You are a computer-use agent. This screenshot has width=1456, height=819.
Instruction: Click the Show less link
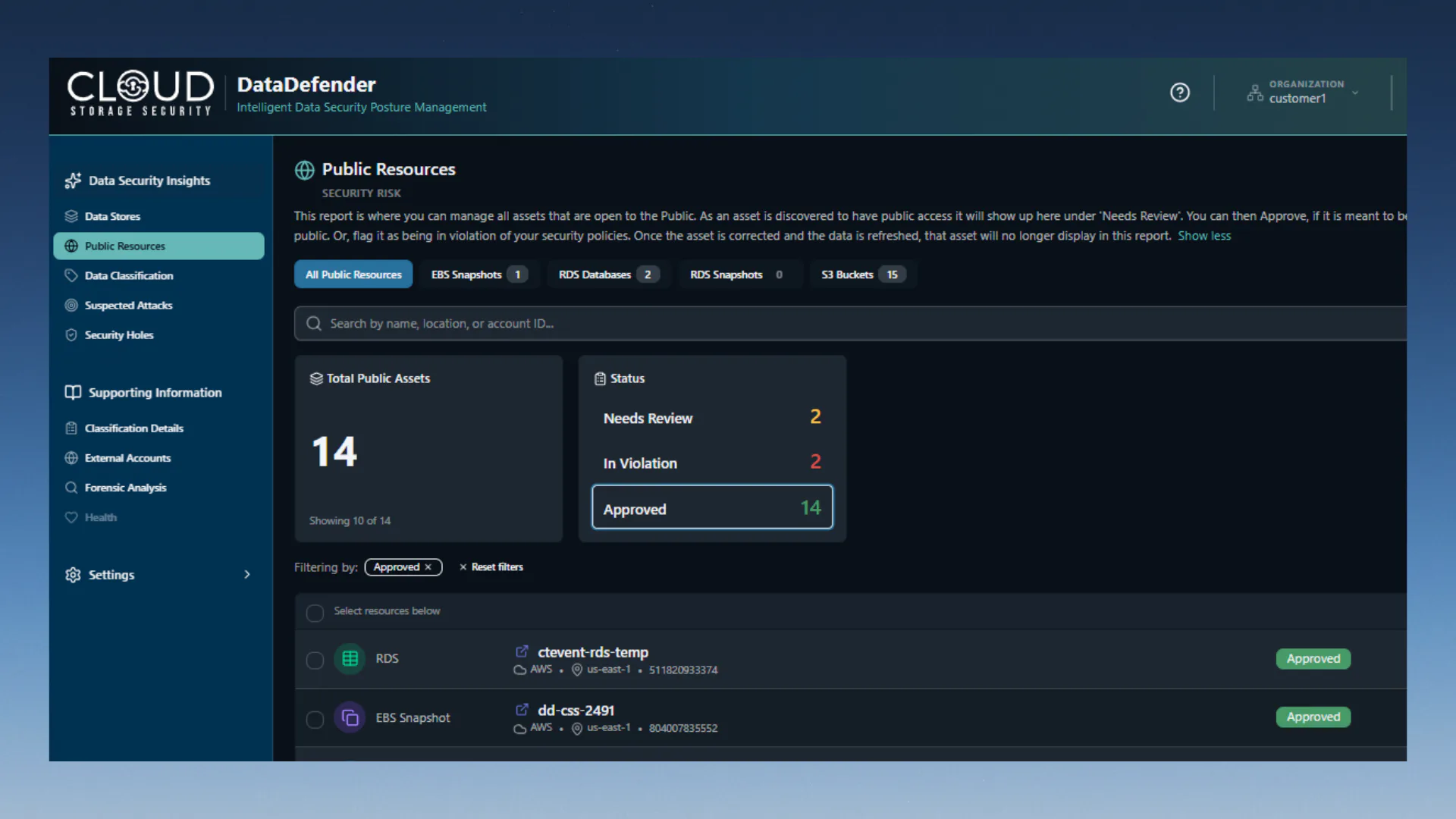(1204, 236)
